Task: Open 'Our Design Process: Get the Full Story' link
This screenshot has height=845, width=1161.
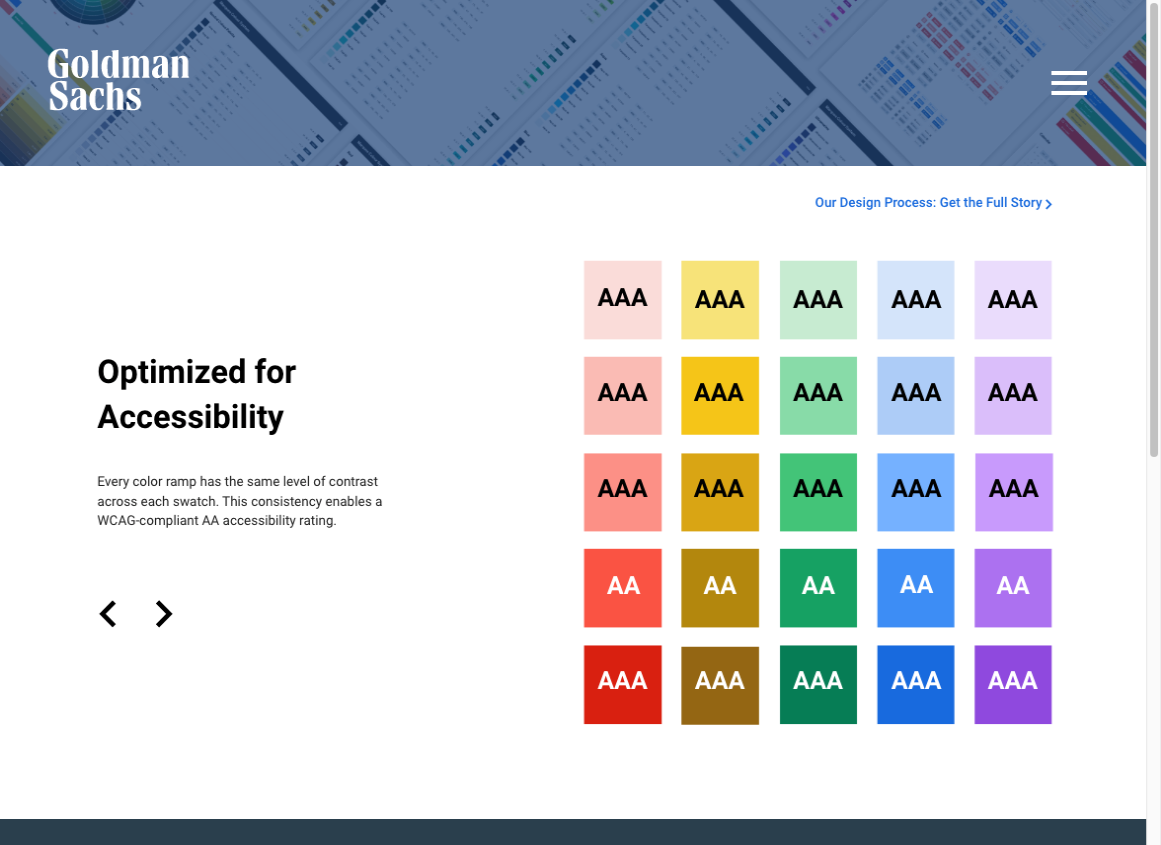Action: [x=933, y=203]
